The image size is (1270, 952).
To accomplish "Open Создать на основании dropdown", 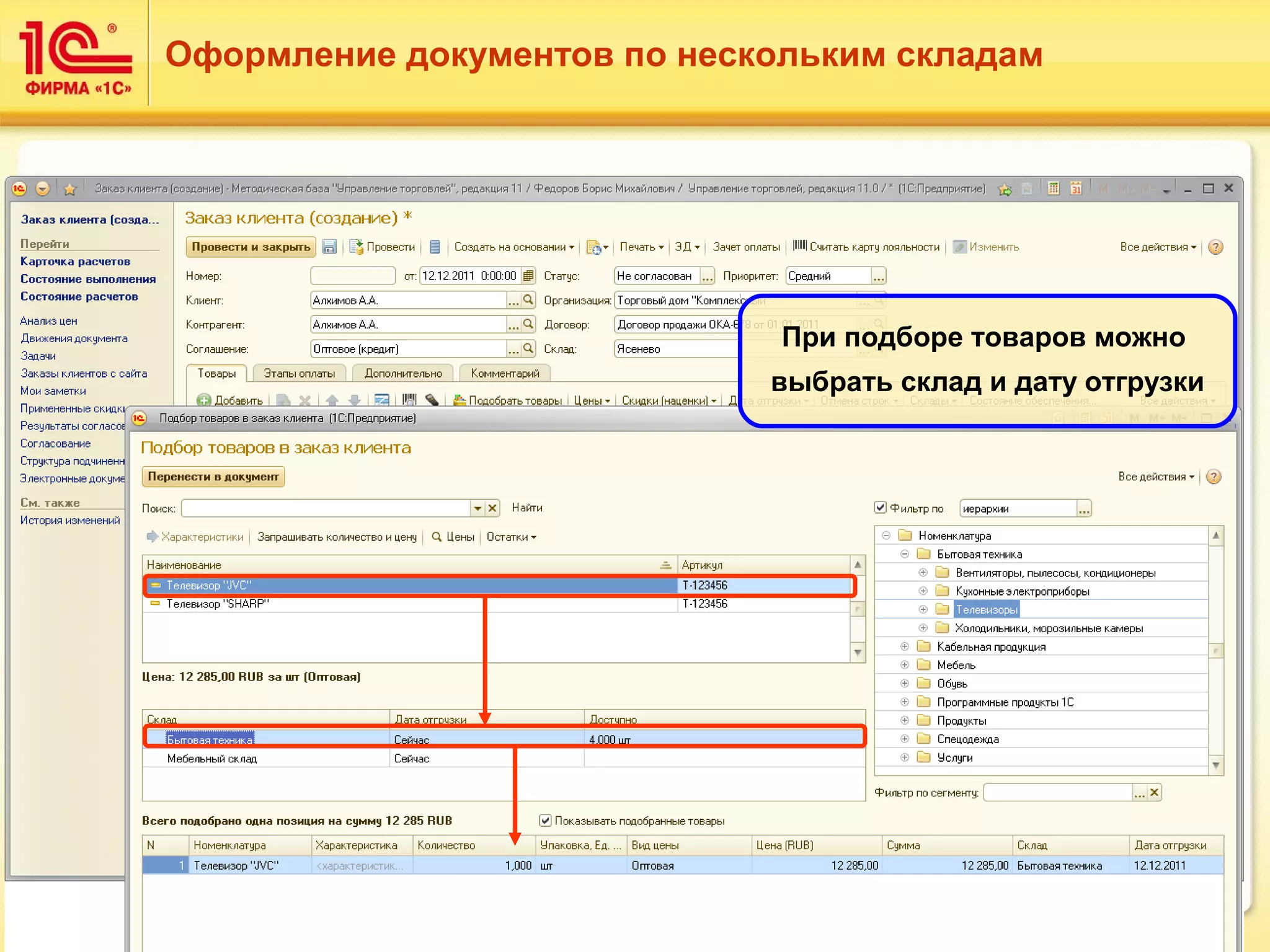I will [x=514, y=247].
